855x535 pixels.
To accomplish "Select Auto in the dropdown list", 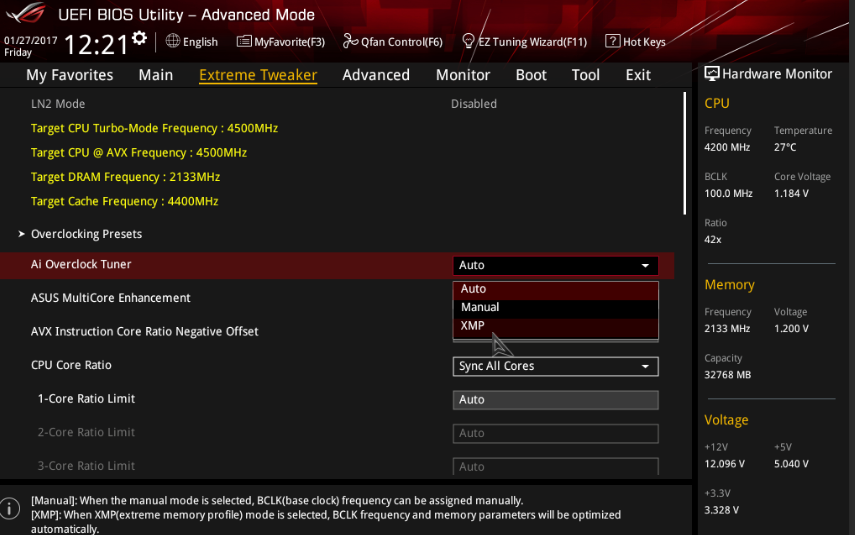I will [555, 289].
